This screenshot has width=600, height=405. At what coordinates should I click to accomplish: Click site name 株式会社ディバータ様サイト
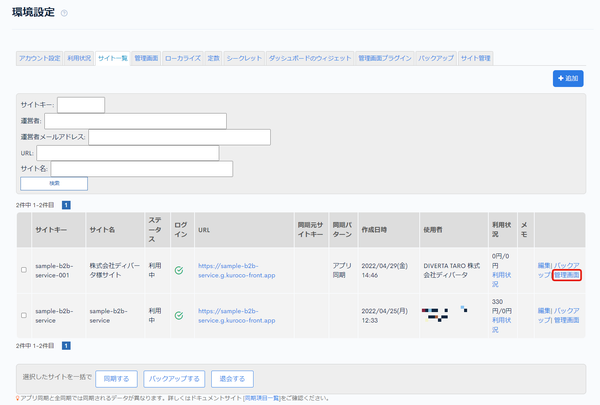pyautogui.click(x=114, y=270)
